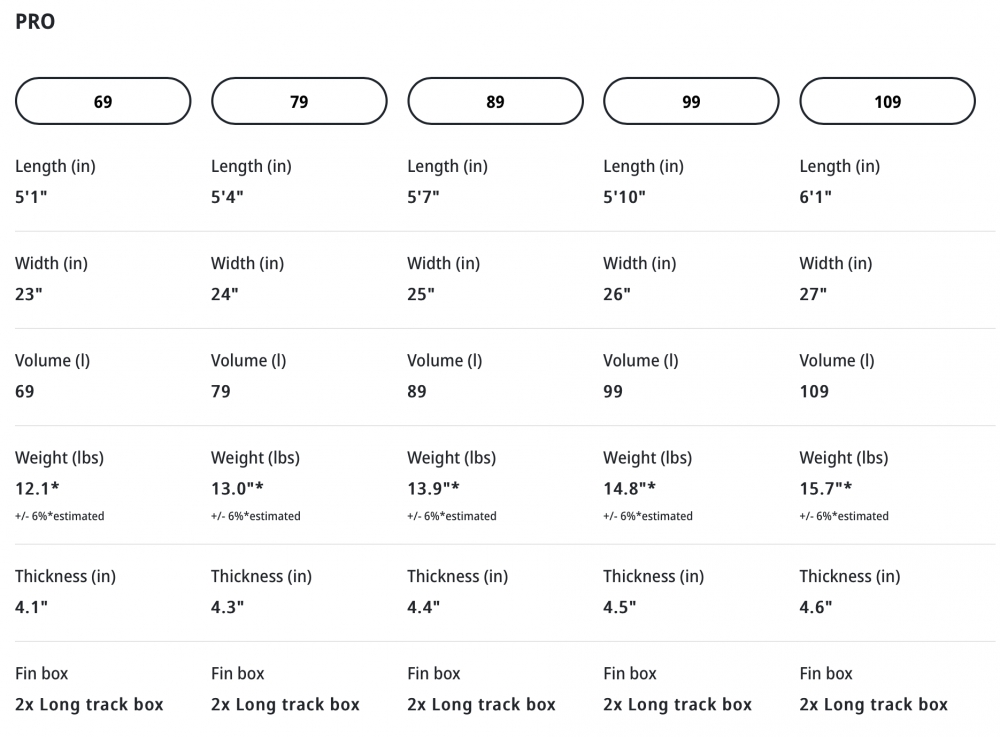Select the 109 size pill button

[887, 101]
